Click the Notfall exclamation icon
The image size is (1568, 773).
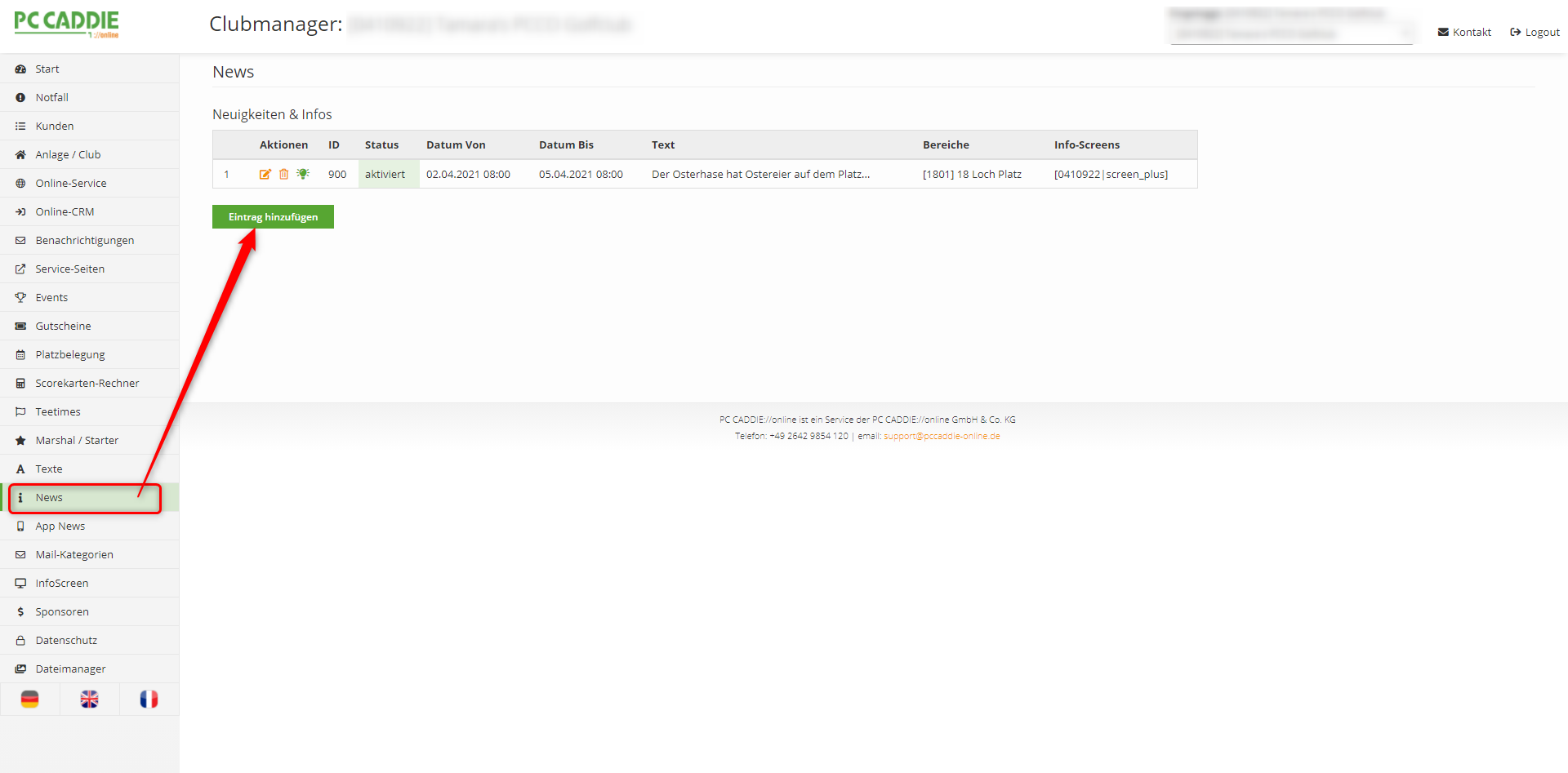coord(20,98)
